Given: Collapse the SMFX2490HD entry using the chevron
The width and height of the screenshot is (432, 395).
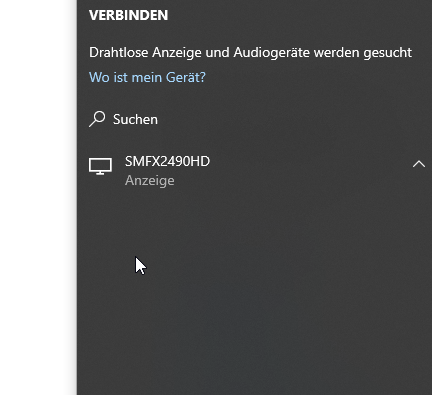Looking at the screenshot, I should coord(419,164).
